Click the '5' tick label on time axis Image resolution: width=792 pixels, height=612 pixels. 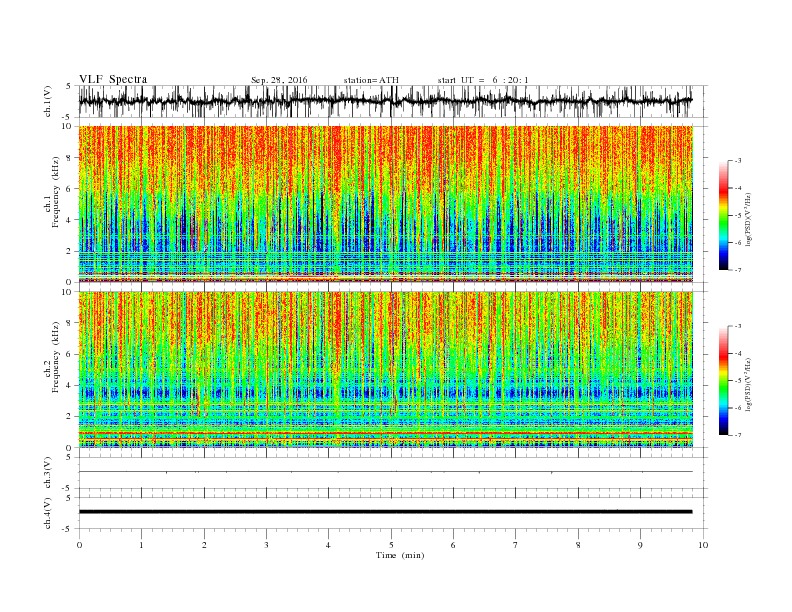click(x=391, y=545)
